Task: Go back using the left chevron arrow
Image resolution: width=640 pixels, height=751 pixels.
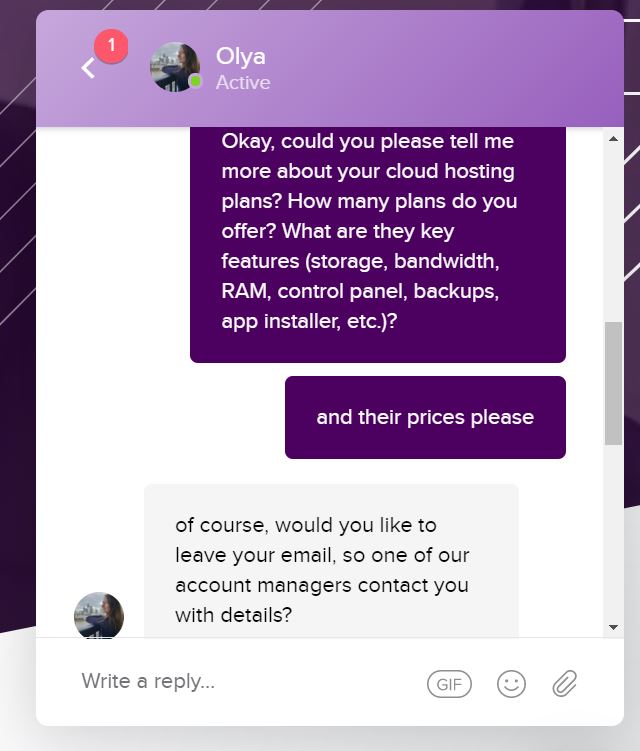Action: tap(88, 68)
